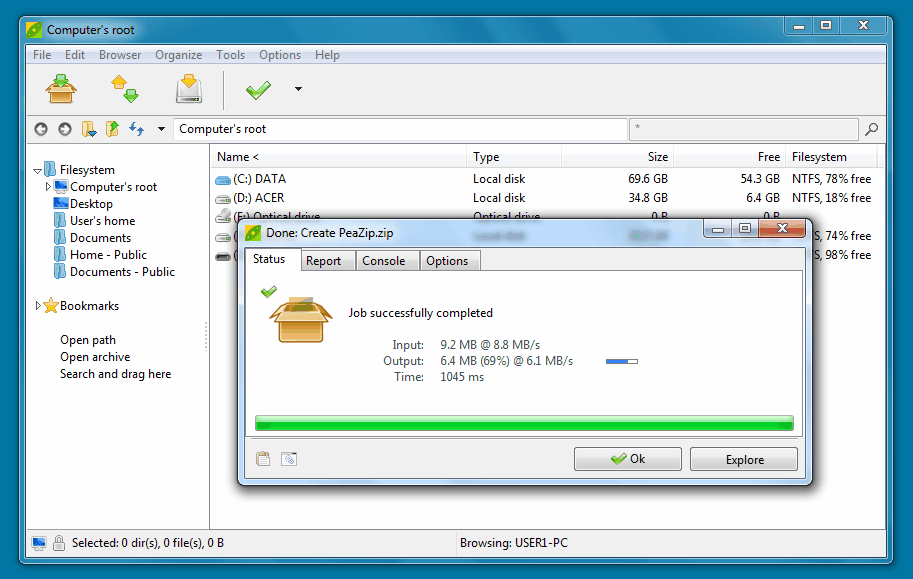Click the Computer's root address field
This screenshot has height=579, width=913.
pyautogui.click(x=400, y=129)
